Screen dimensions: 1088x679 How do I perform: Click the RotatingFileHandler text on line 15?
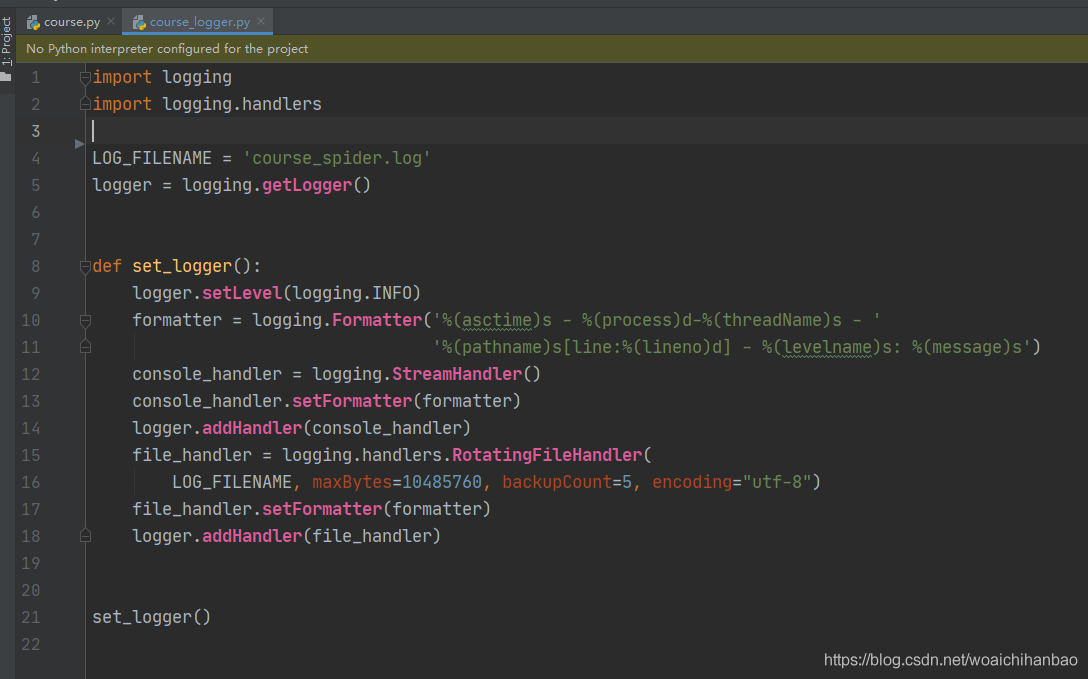pyautogui.click(x=547, y=455)
